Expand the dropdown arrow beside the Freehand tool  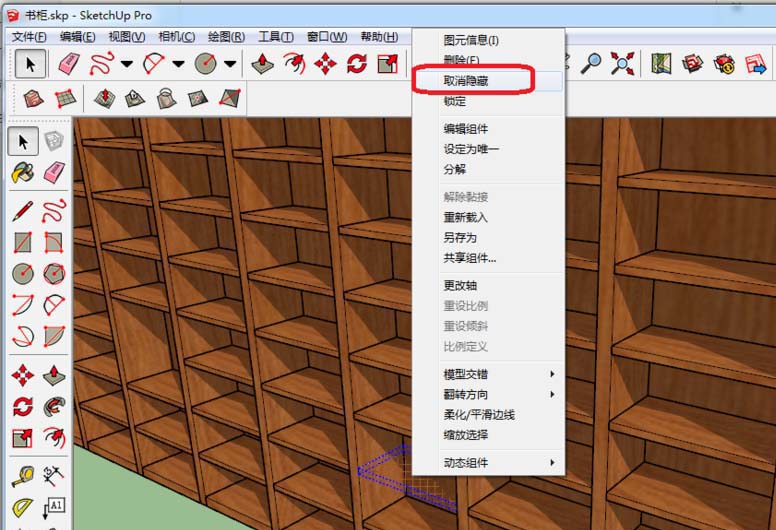point(127,64)
